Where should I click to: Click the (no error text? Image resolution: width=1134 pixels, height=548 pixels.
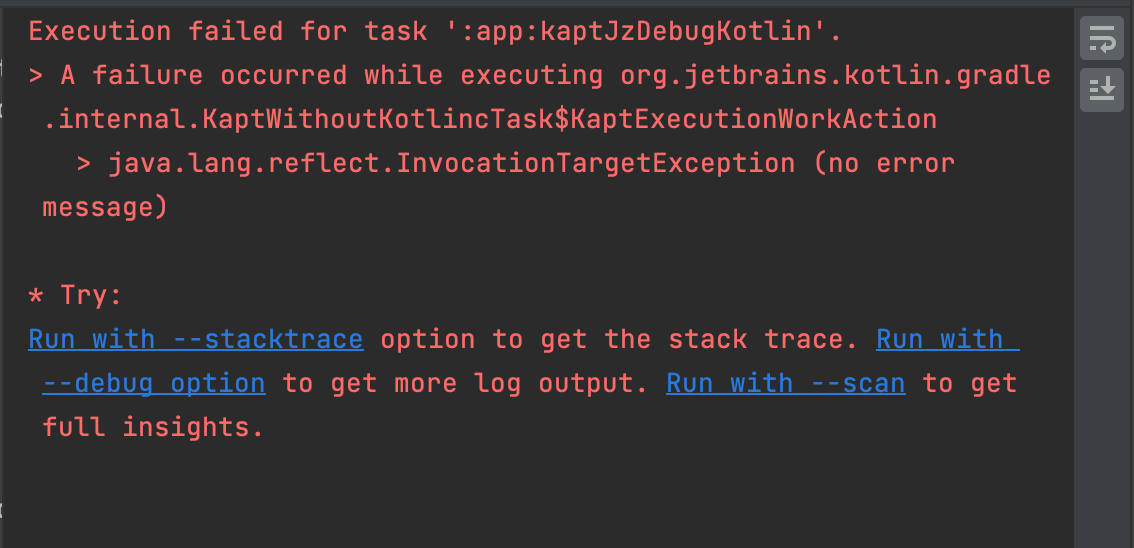pyautogui.click(x=884, y=163)
